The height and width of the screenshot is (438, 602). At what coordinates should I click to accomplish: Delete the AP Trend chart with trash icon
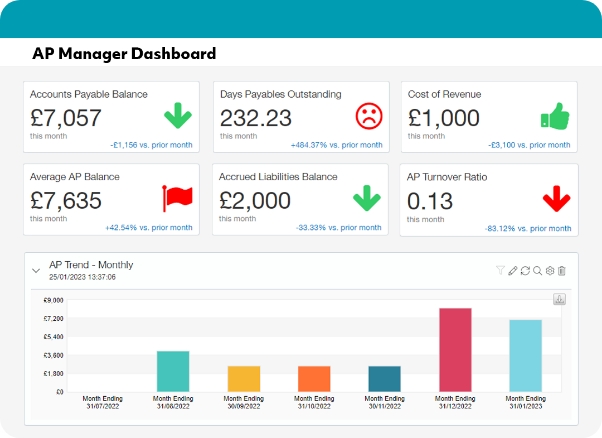pyautogui.click(x=561, y=271)
